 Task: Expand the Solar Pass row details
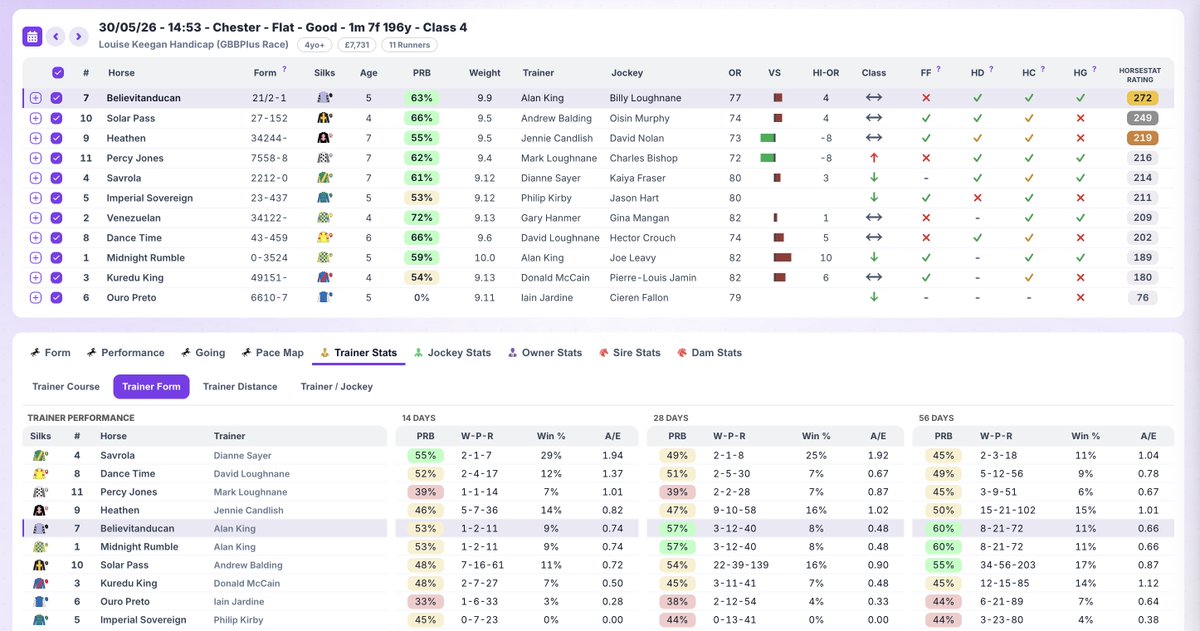[x=36, y=118]
